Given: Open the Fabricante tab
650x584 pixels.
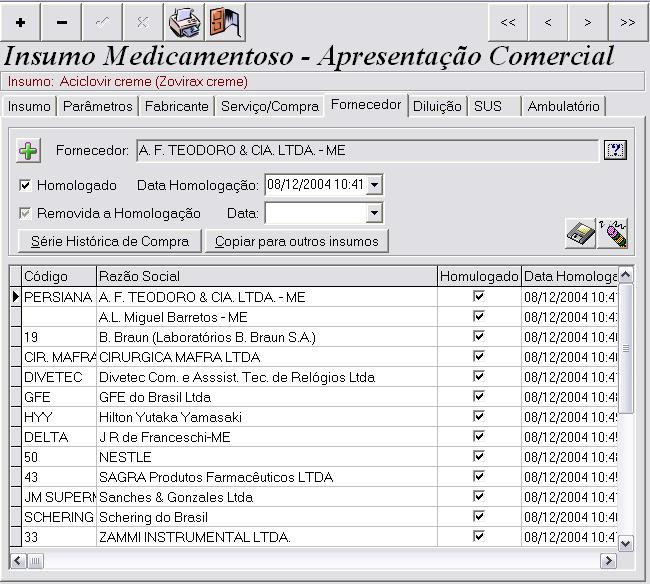Looking at the screenshot, I should (176, 106).
